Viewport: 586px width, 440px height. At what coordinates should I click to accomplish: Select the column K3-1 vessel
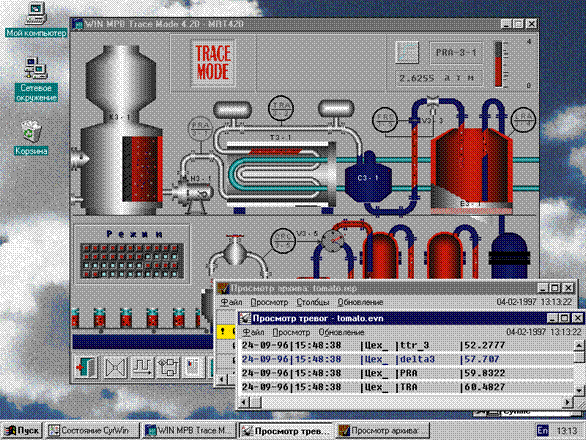[x=121, y=130]
